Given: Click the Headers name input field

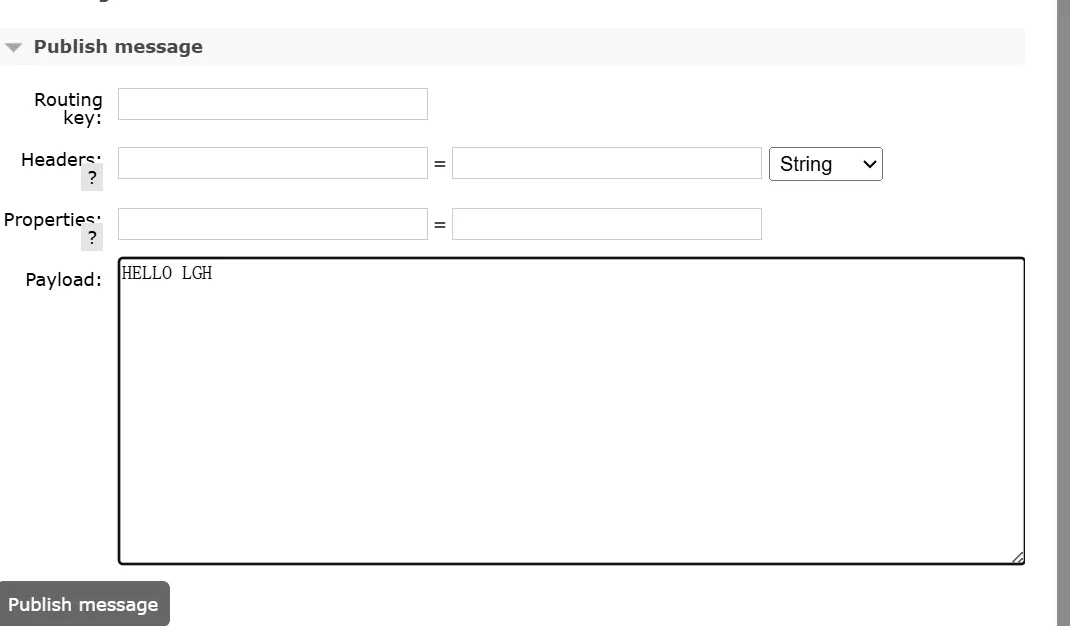Looking at the screenshot, I should click(x=272, y=163).
